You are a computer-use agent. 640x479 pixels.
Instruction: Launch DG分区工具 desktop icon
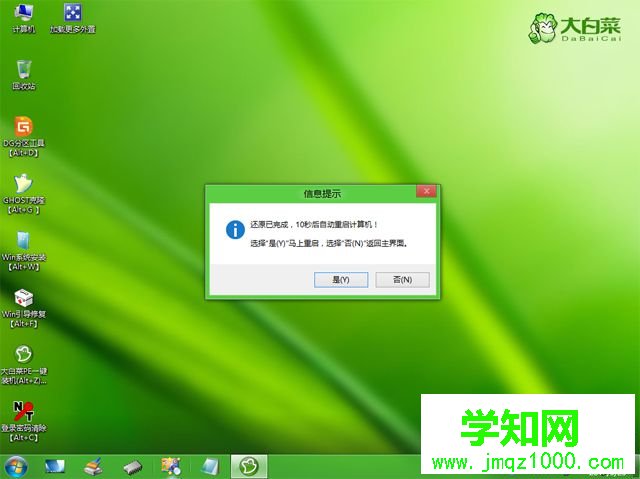coord(24,137)
